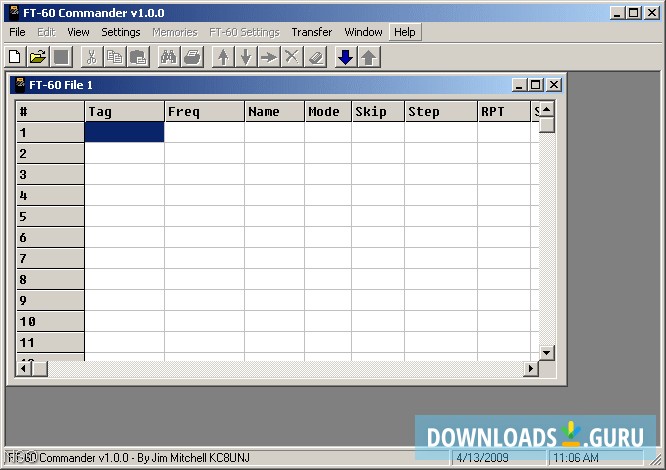
Task: Select row header 1
Action: pos(50,132)
